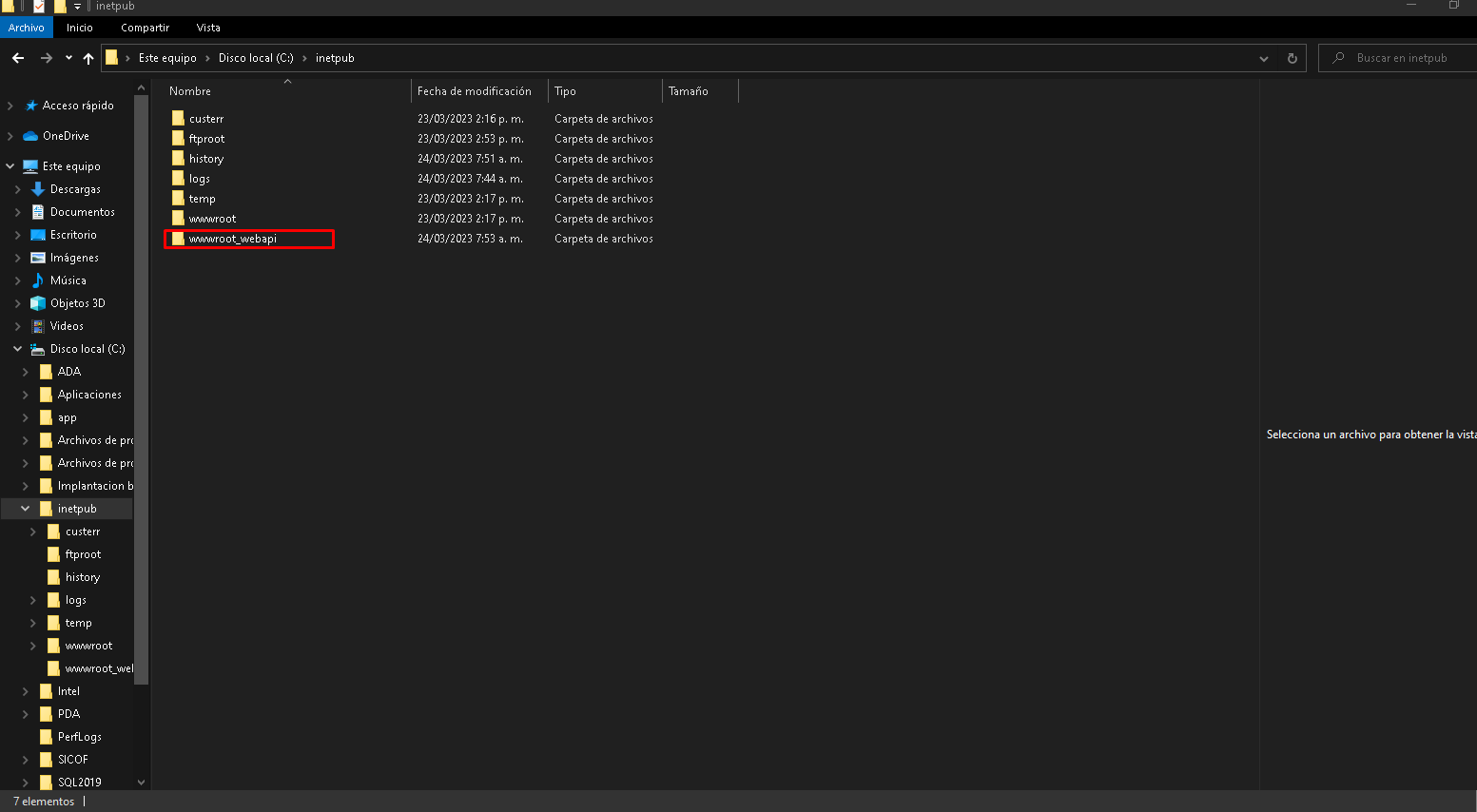Image resolution: width=1477 pixels, height=812 pixels.
Task: Click Este equipo in the breadcrumb path
Action: (x=167, y=58)
